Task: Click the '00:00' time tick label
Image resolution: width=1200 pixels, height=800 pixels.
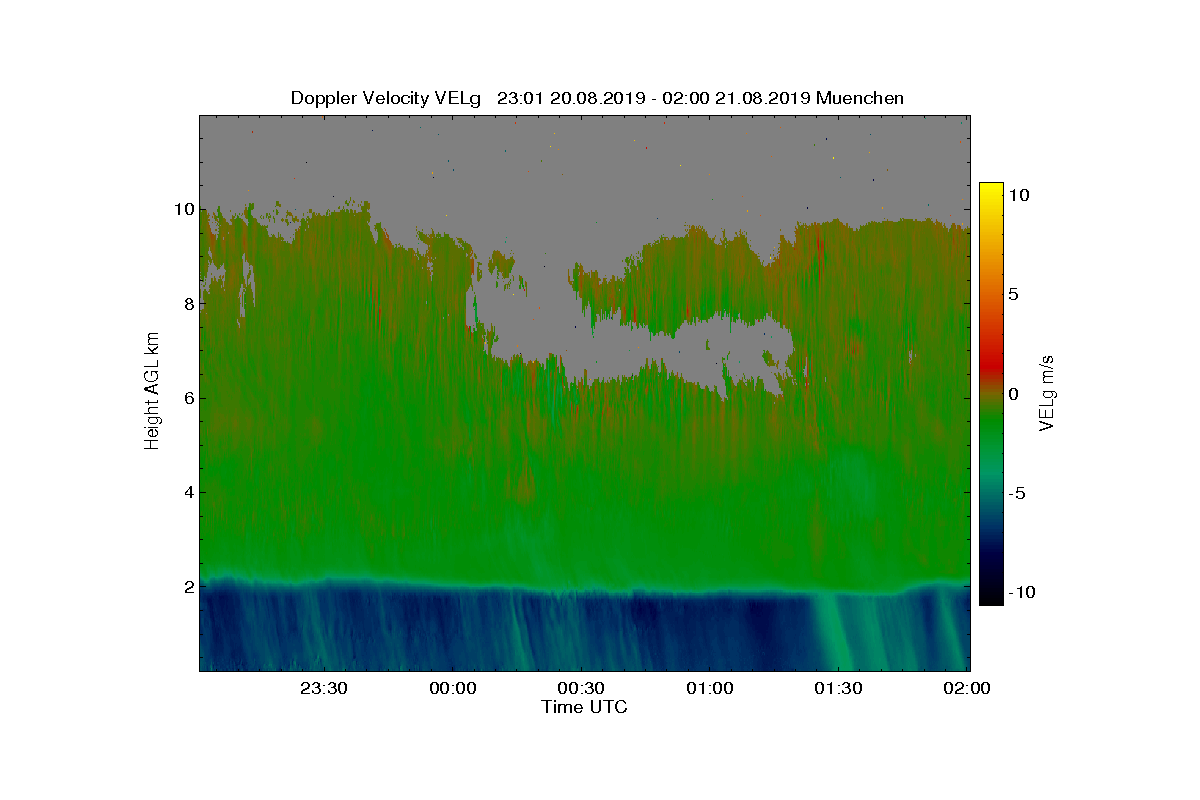Action: pos(453,688)
